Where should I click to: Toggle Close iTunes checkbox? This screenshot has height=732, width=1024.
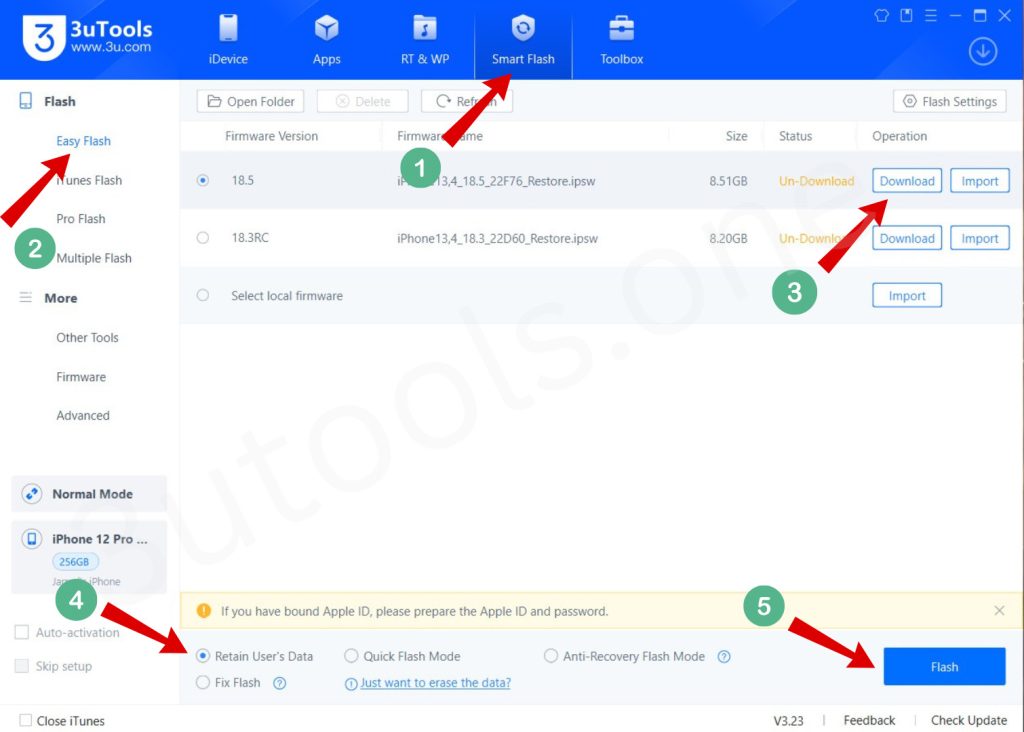[x=25, y=720]
